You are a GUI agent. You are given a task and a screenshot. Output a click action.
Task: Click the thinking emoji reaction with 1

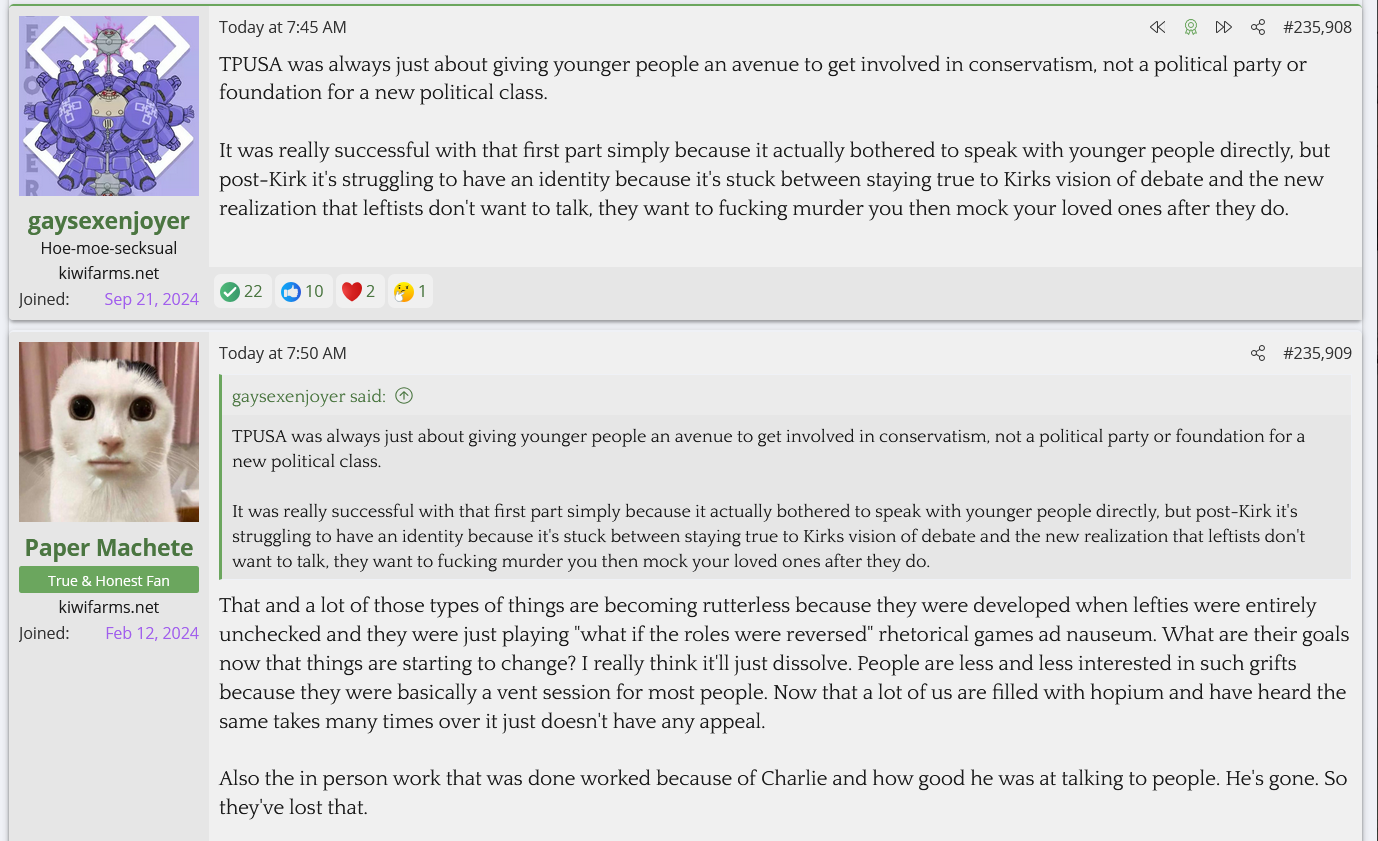(x=410, y=291)
